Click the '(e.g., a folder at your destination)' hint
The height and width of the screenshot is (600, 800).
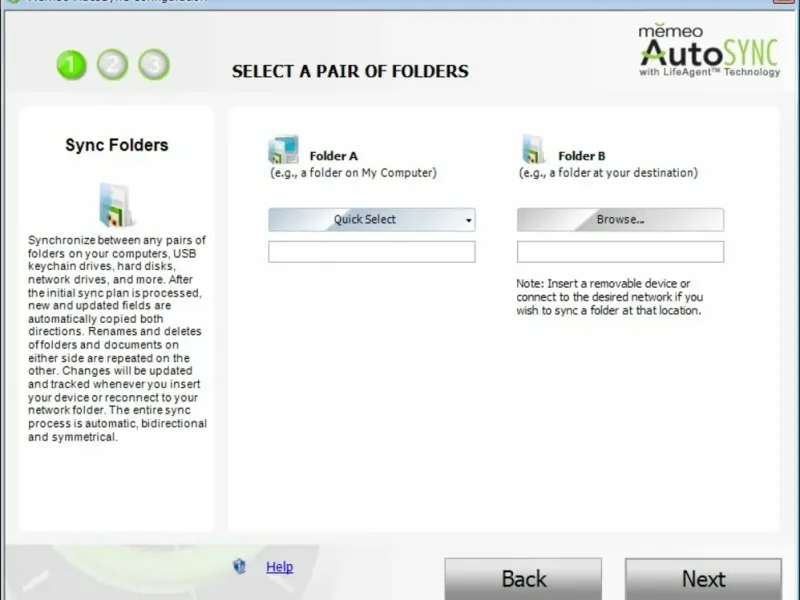[x=608, y=173]
